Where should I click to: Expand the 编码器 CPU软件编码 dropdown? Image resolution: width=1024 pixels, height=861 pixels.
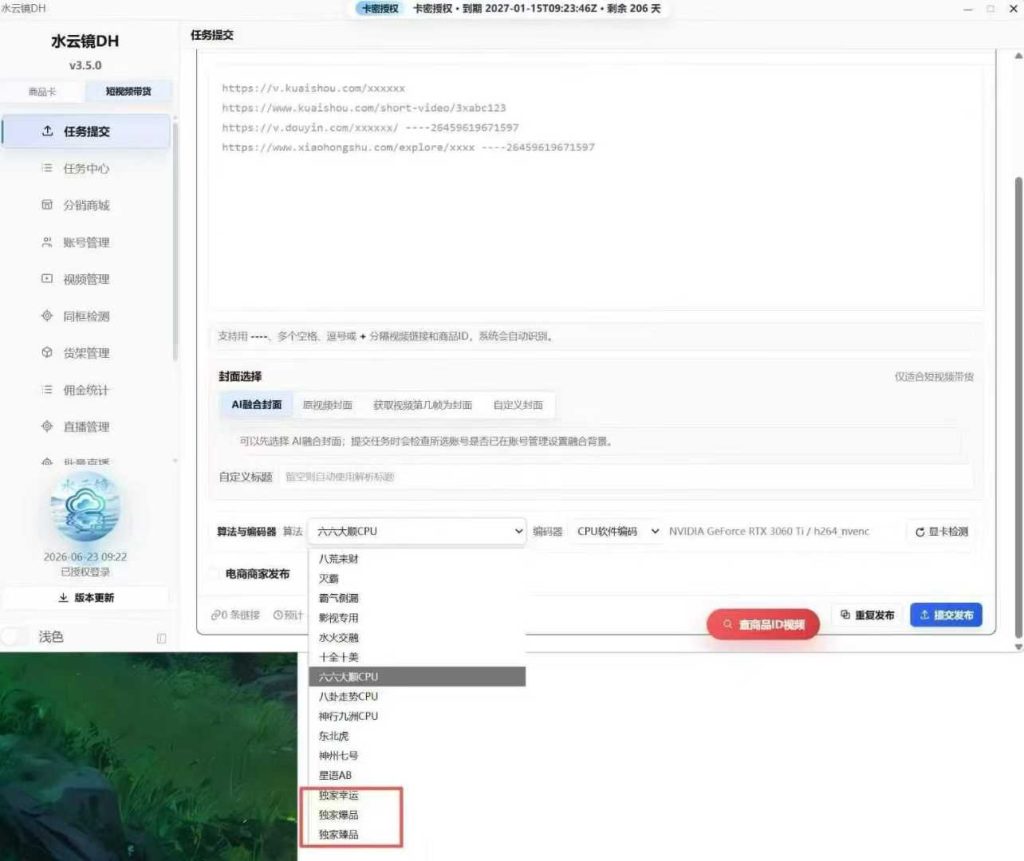click(x=616, y=532)
